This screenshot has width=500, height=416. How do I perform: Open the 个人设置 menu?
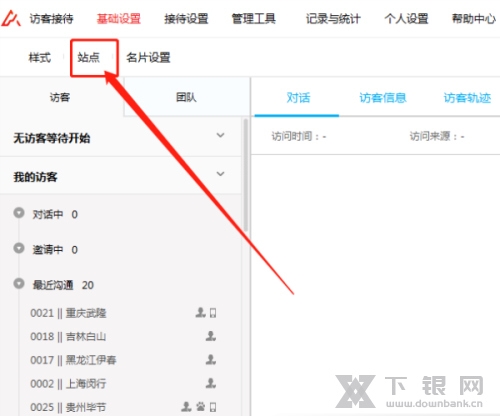click(x=406, y=19)
